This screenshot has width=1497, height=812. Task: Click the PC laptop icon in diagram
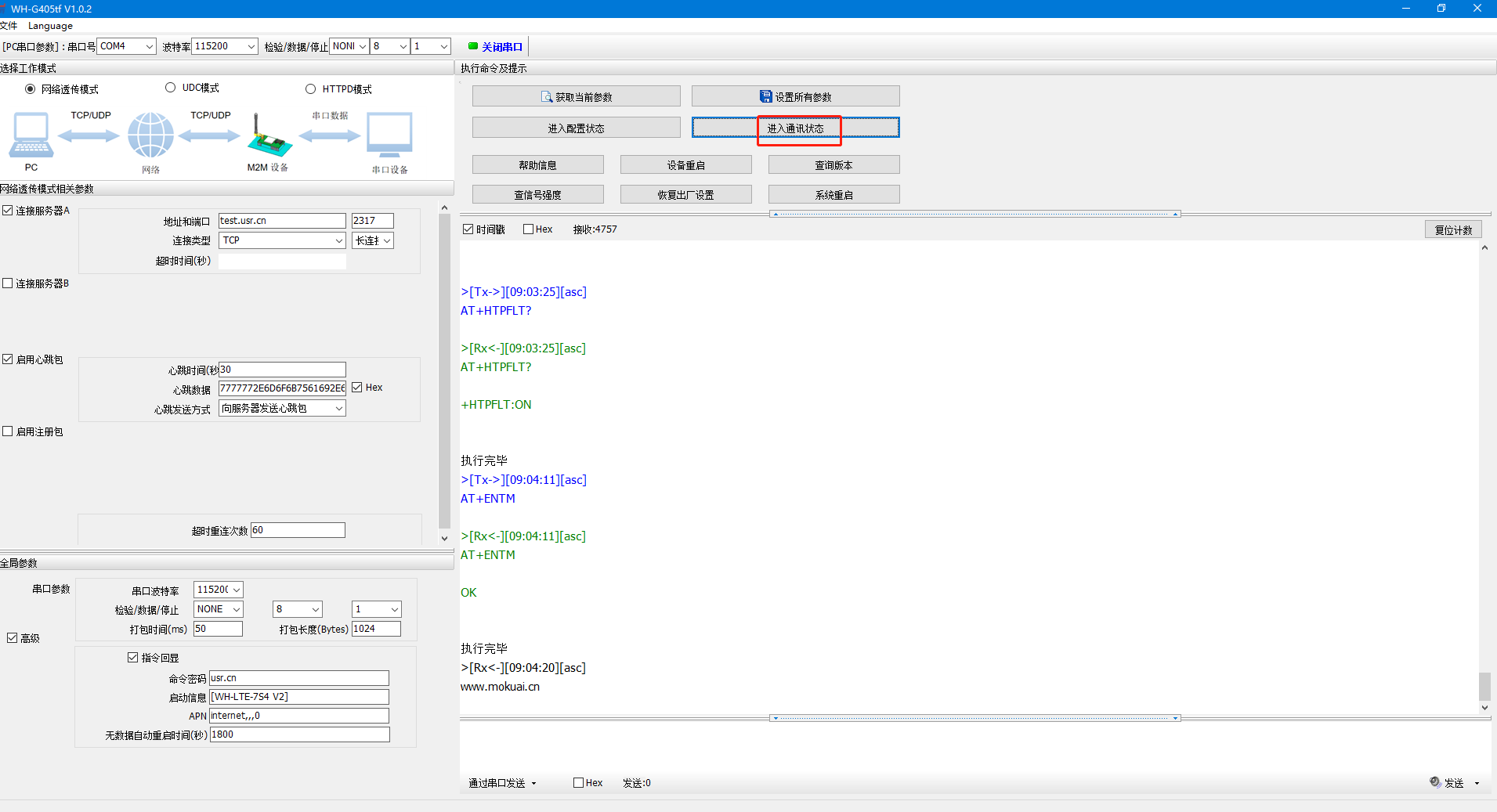pos(31,135)
